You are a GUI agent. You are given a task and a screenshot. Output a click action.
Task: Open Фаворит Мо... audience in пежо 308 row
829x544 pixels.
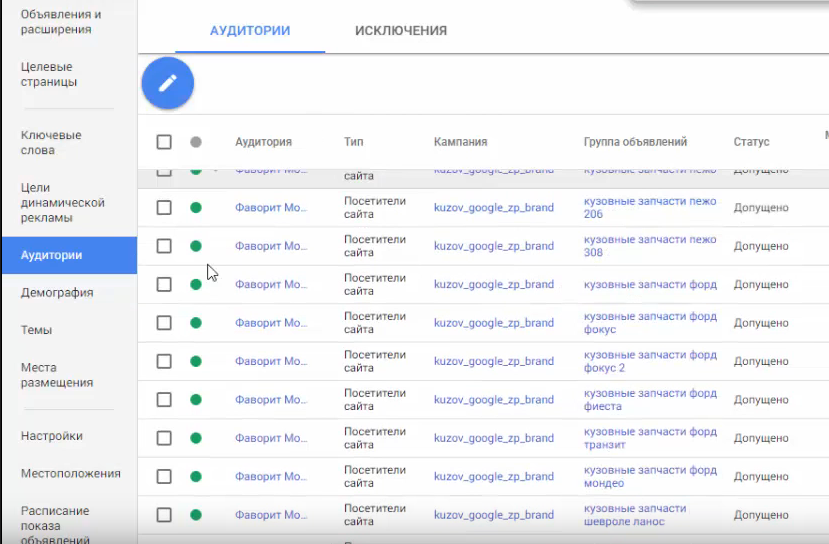click(271, 246)
